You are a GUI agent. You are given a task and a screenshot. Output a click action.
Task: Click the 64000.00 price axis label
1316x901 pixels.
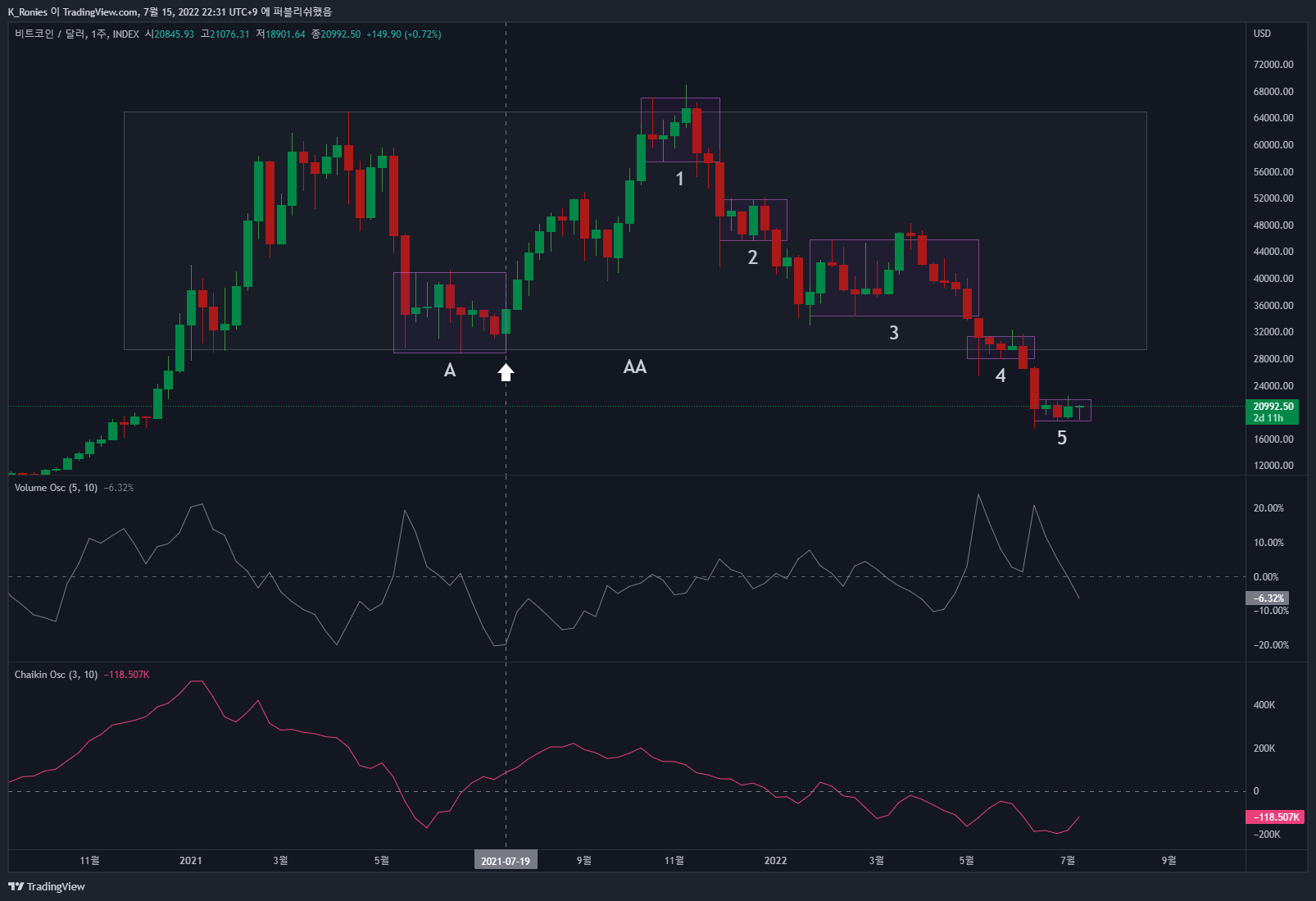point(1273,118)
